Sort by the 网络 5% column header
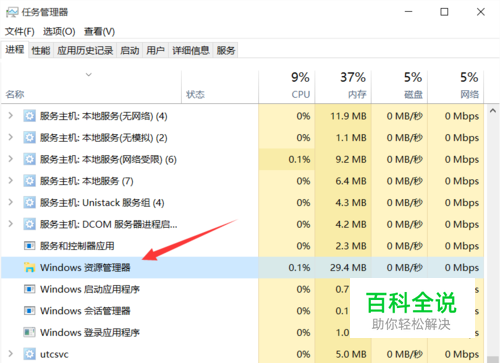 point(456,87)
